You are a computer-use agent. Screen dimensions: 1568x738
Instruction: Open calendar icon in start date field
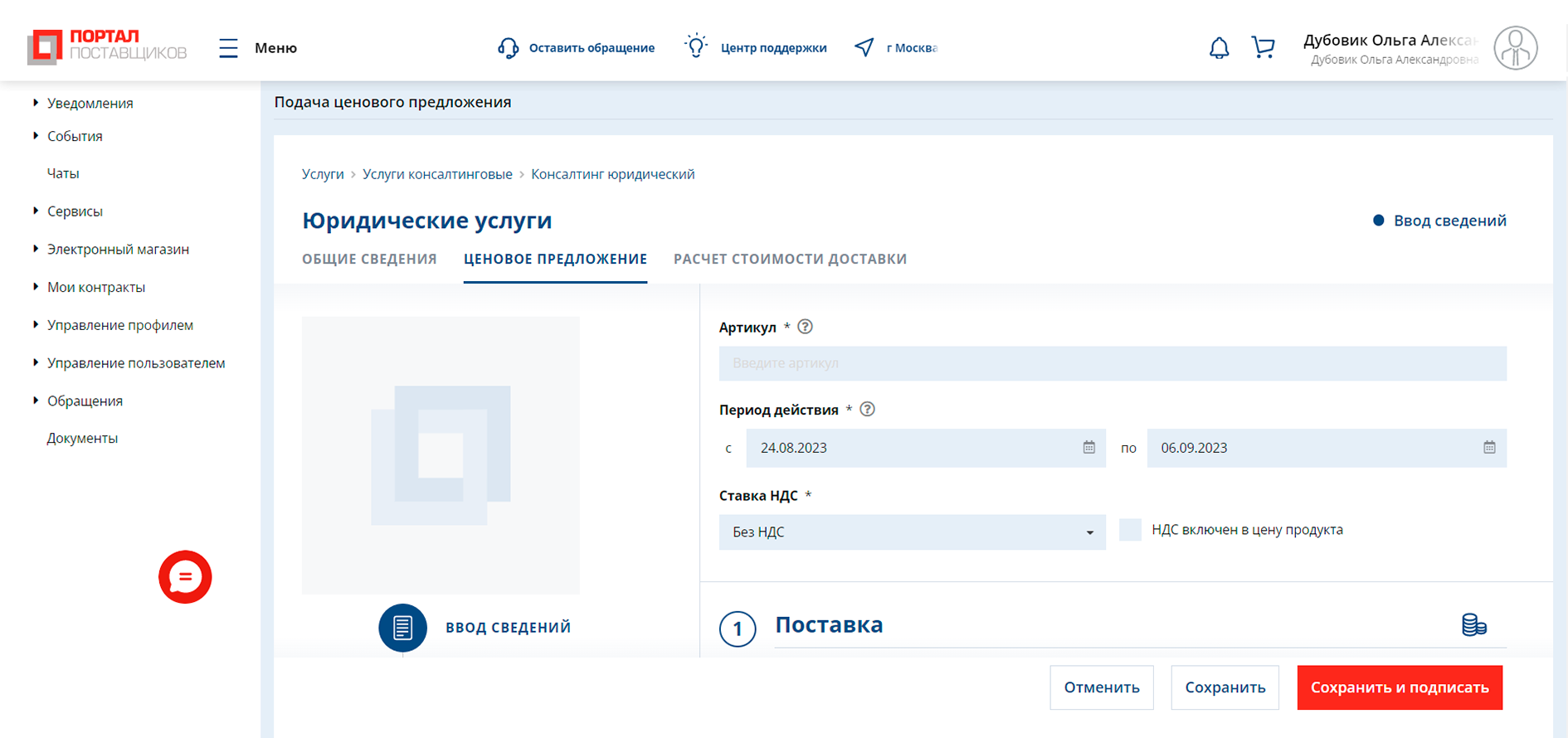pyautogui.click(x=1088, y=447)
